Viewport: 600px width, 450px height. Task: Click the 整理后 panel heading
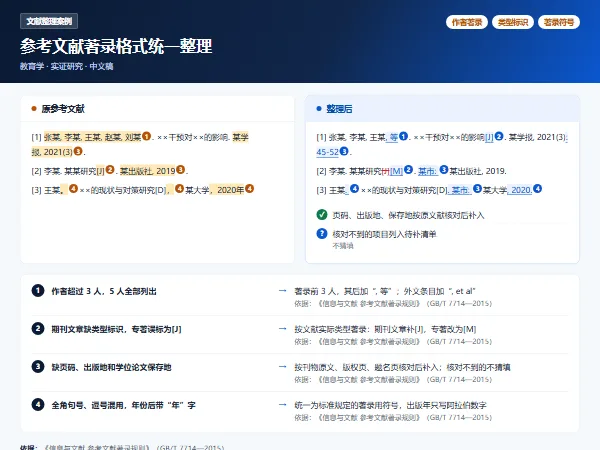339,109
